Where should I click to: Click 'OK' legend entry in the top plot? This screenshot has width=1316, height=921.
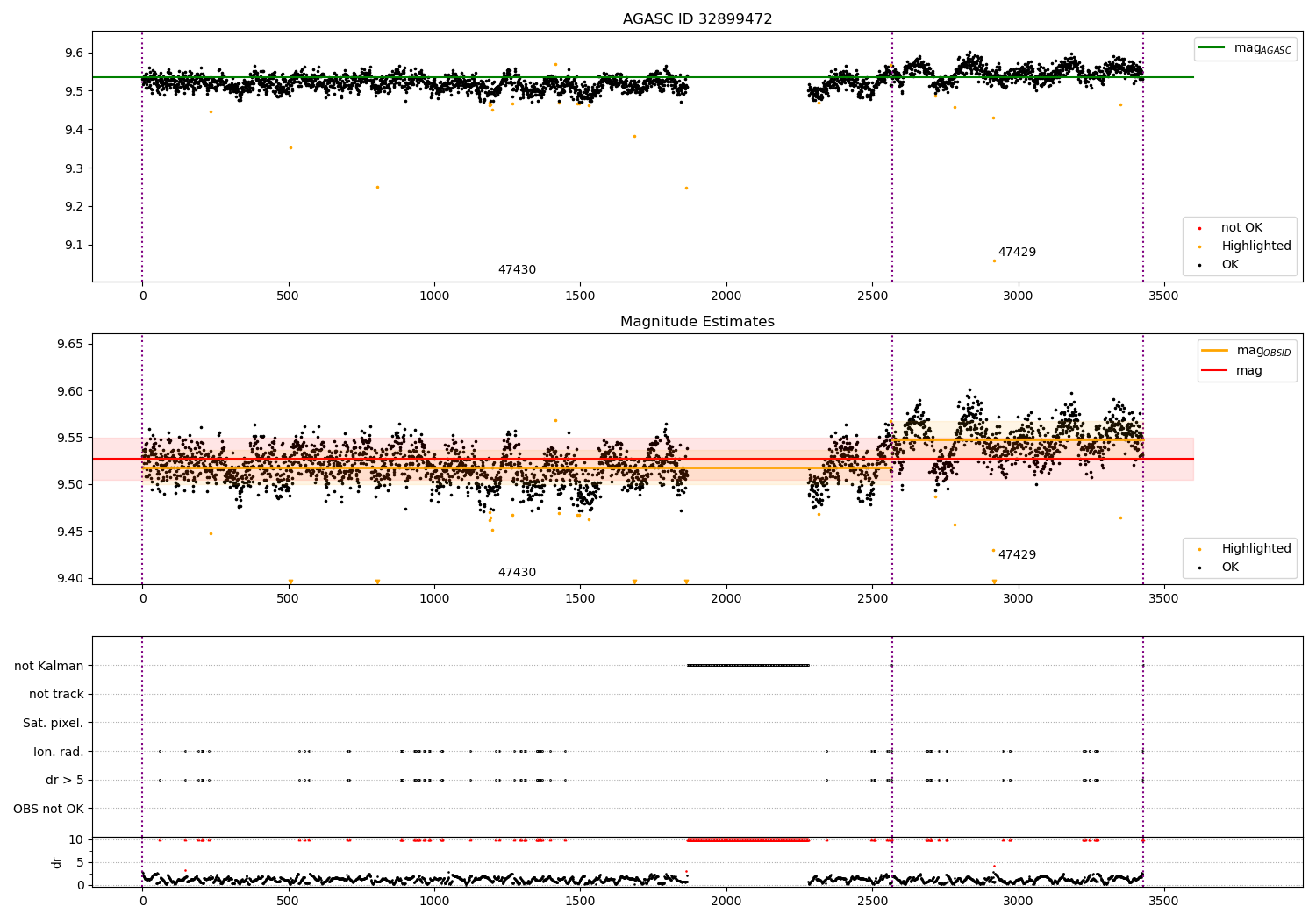1230,265
